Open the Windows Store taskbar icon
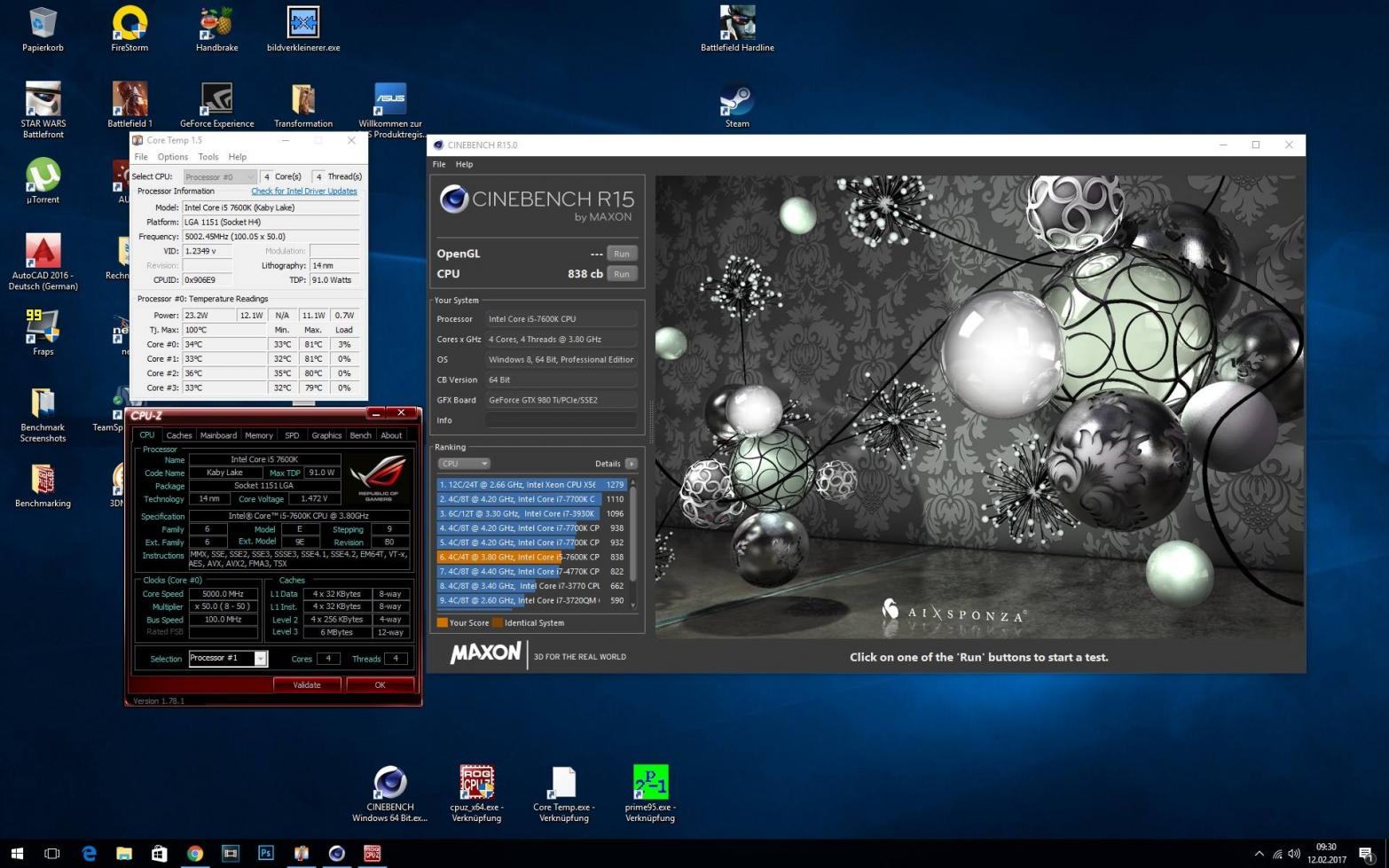Viewport: 1389px width, 868px height. [x=160, y=853]
